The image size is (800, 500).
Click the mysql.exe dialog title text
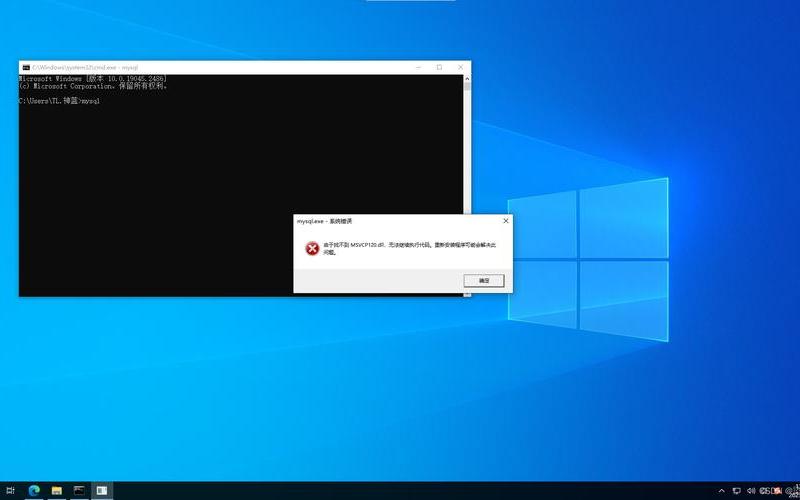324,221
